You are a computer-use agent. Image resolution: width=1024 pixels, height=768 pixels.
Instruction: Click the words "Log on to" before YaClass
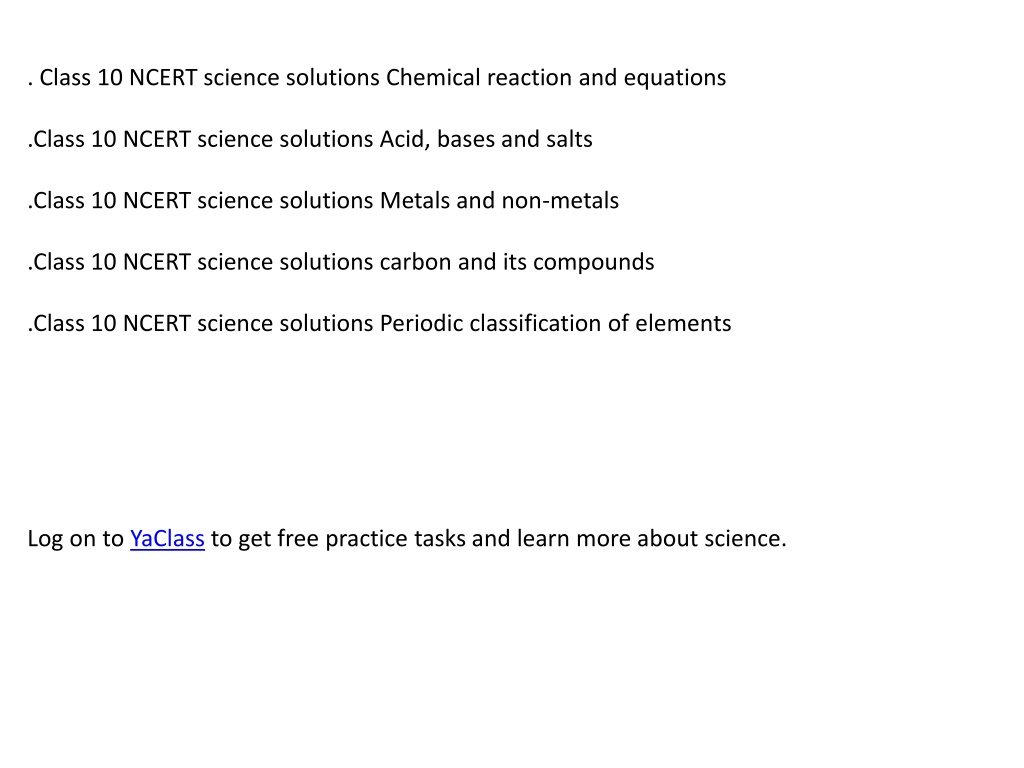click(x=76, y=539)
